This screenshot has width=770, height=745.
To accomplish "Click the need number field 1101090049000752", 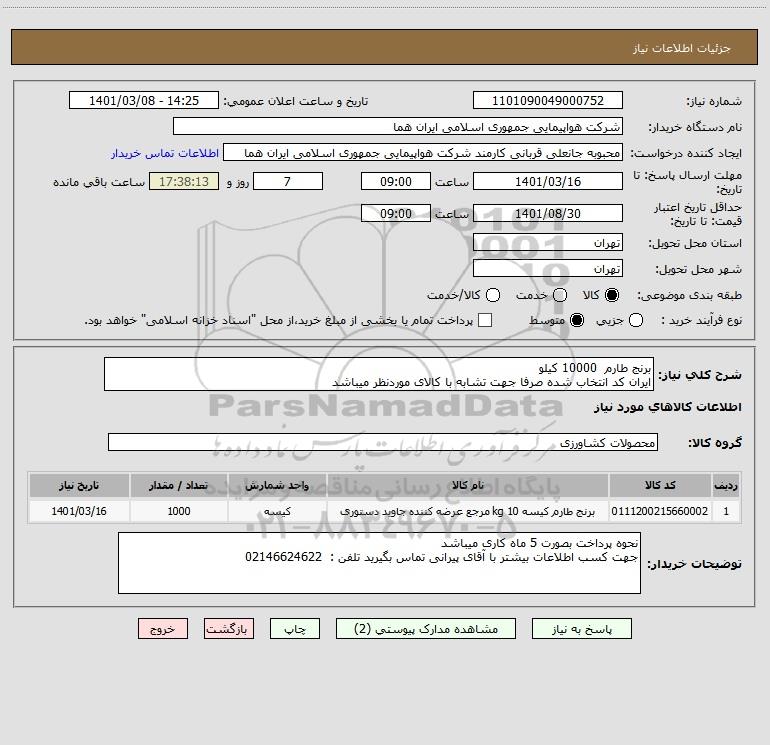I will coord(548,100).
